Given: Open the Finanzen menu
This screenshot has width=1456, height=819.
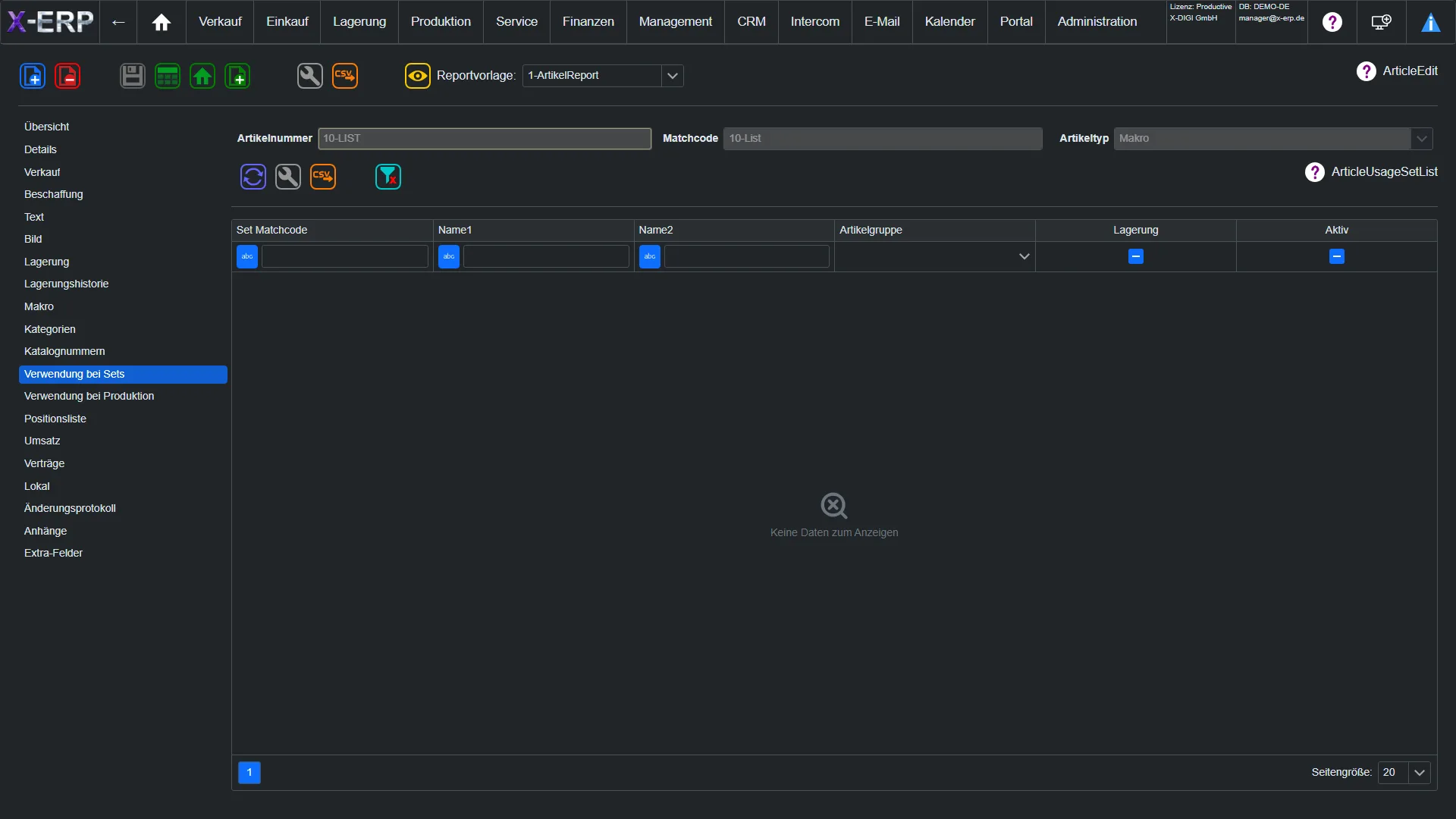Looking at the screenshot, I should [588, 22].
